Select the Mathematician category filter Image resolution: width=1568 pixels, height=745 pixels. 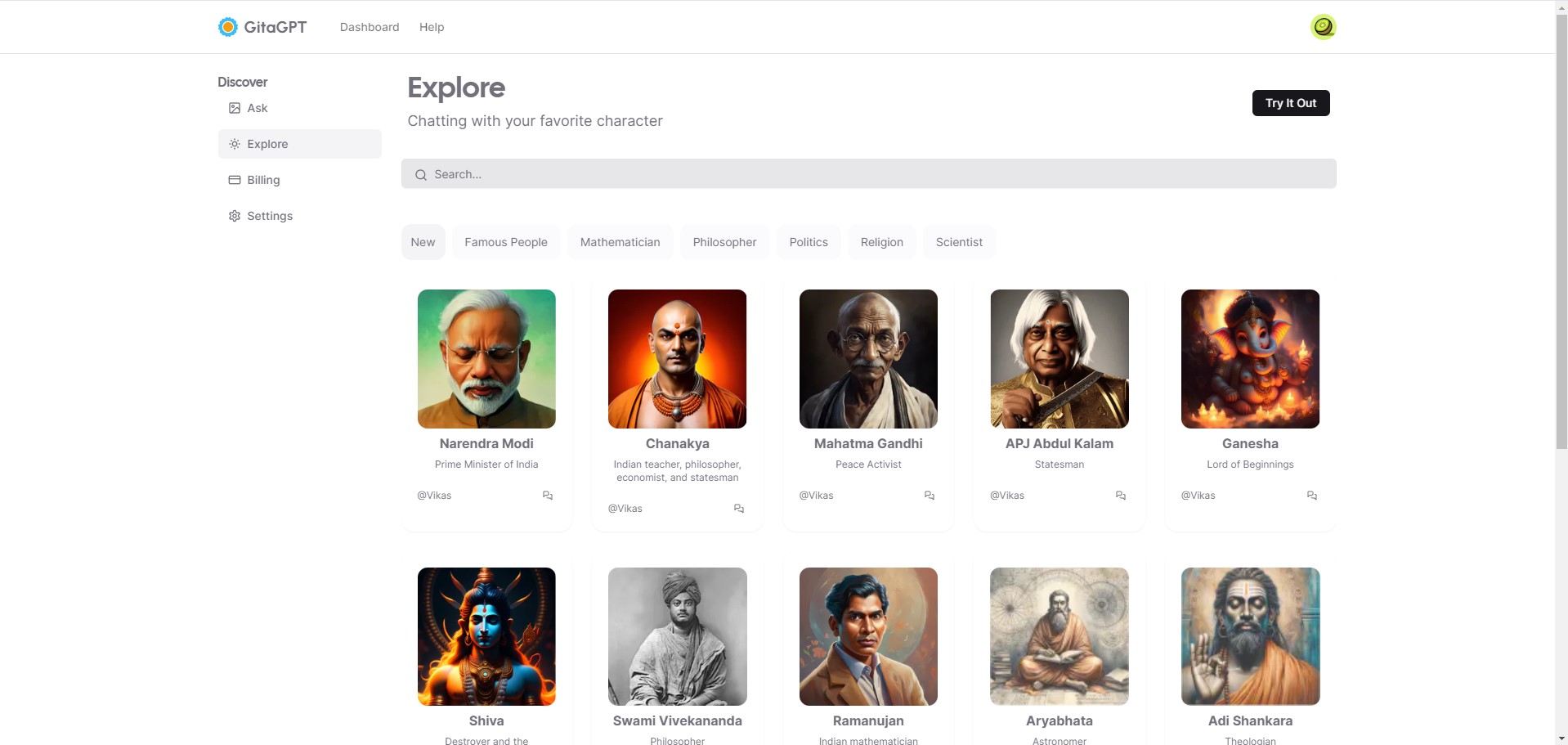coord(620,242)
